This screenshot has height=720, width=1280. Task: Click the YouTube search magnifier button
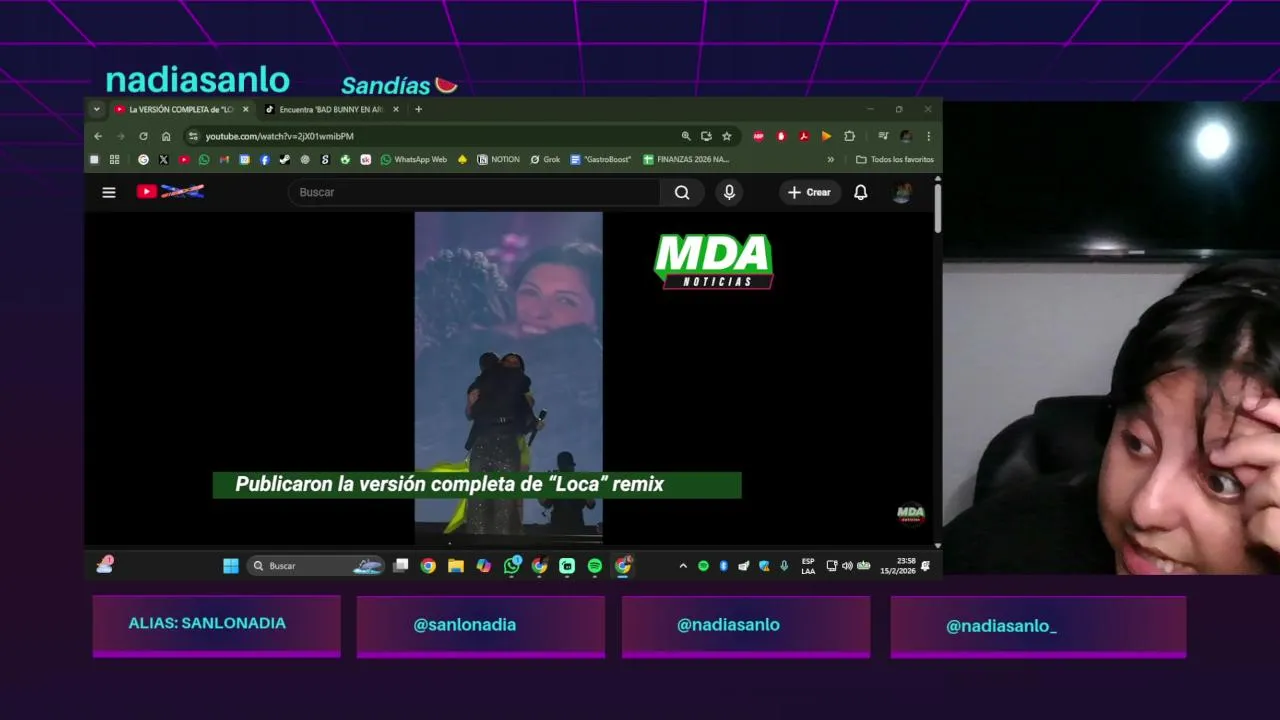(x=682, y=192)
